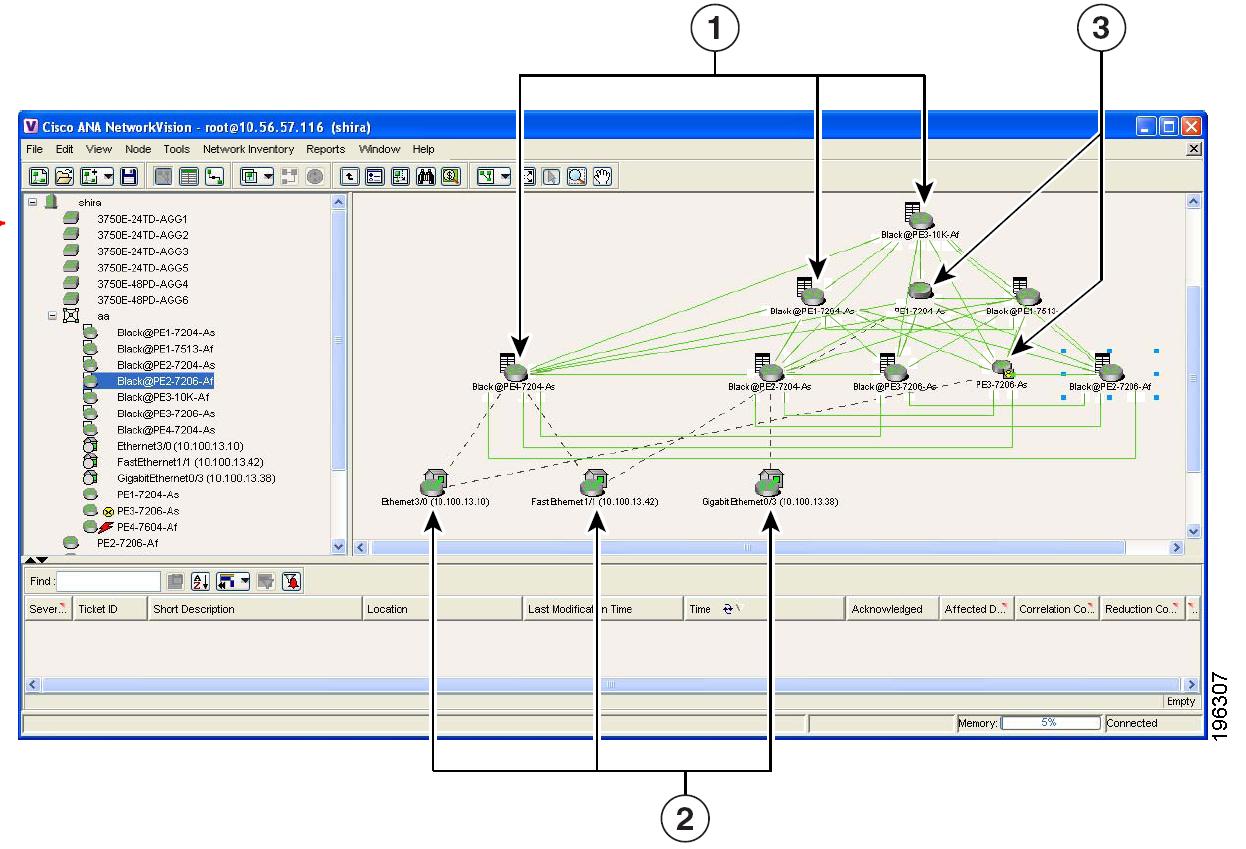Select the Black@PE2-7206-Af node icon in map
This screenshot has width=1246, height=849.
click(1108, 367)
